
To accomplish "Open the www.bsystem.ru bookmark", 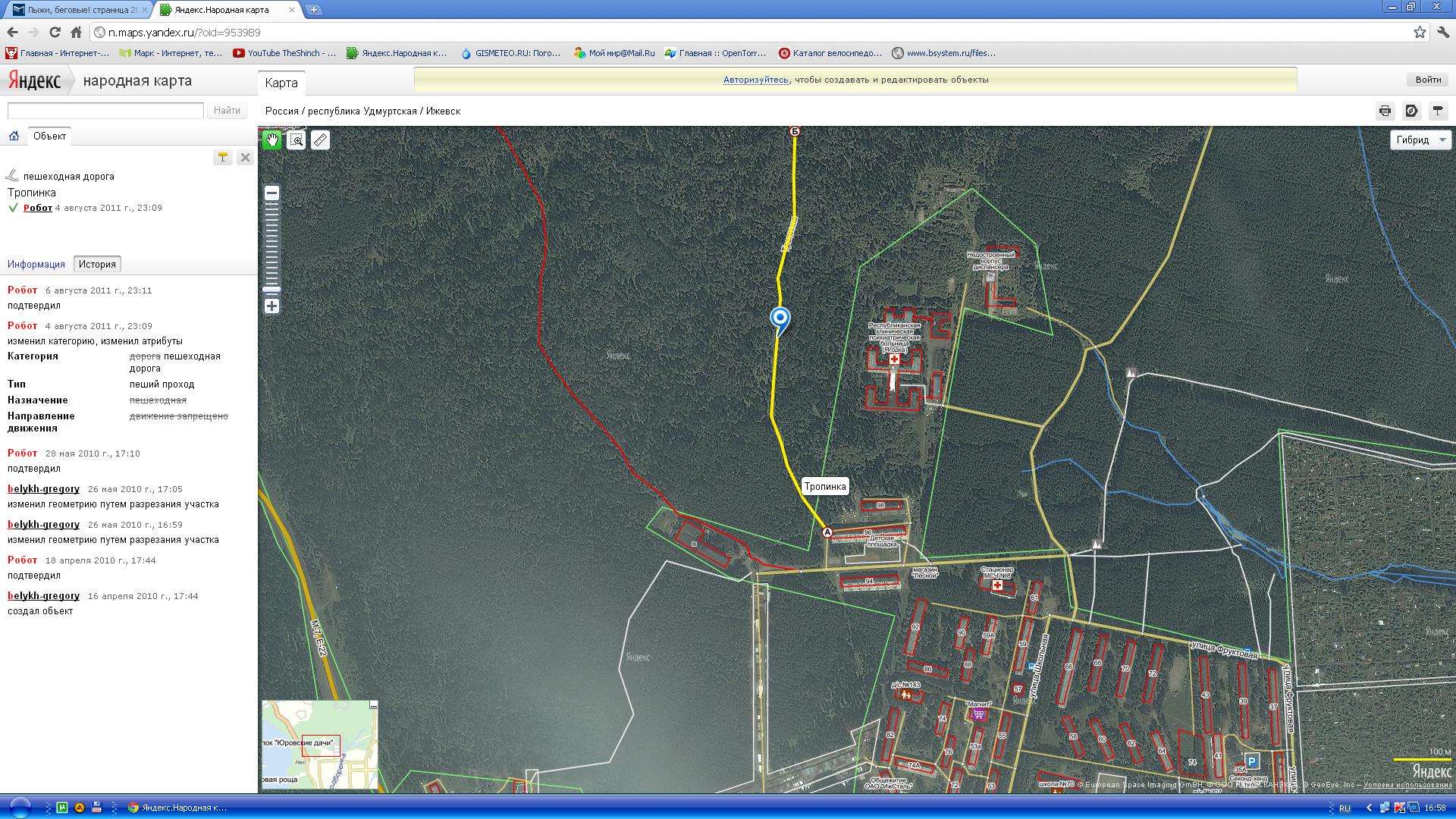I will pos(944,53).
